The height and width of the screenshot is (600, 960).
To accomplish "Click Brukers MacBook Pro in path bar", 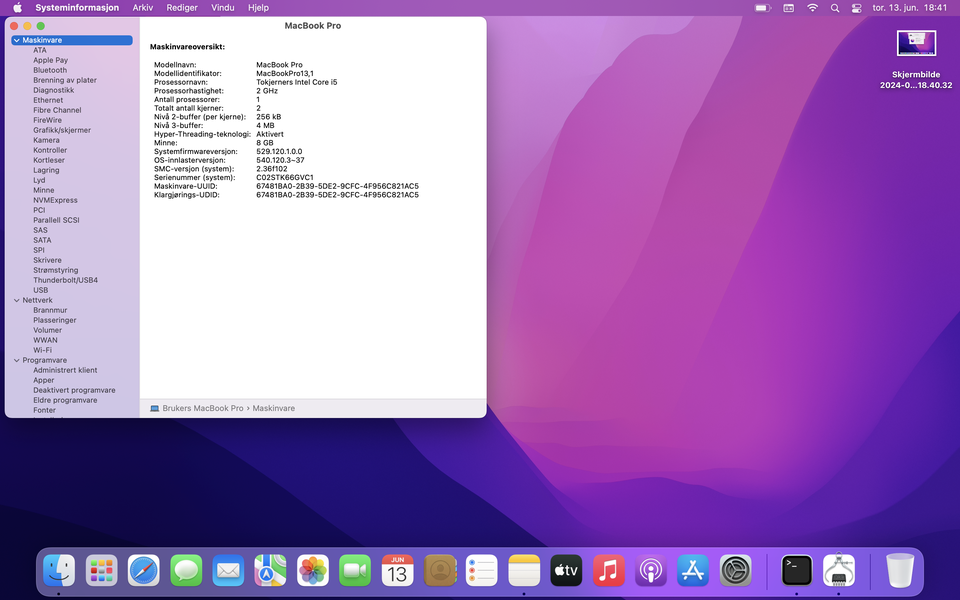I will pyautogui.click(x=202, y=408).
